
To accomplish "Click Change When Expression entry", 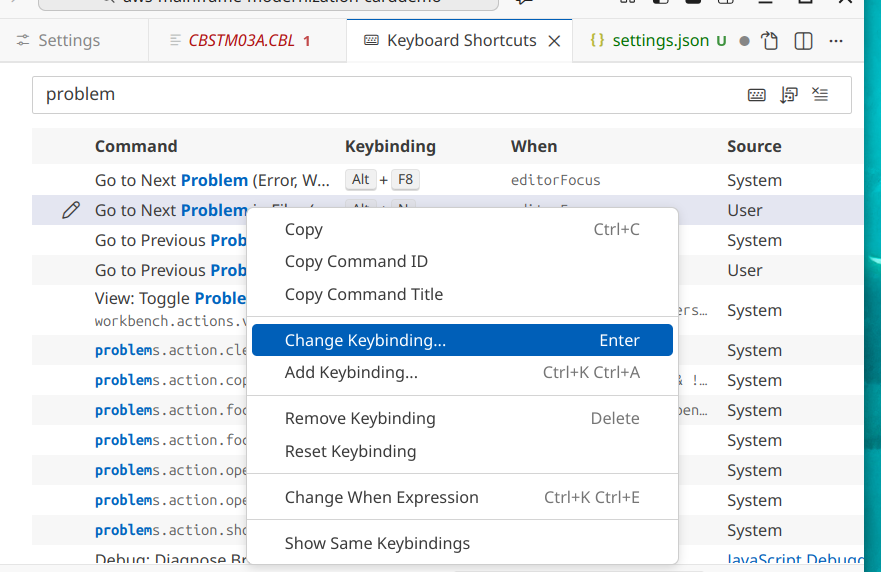I will pyautogui.click(x=381, y=497).
